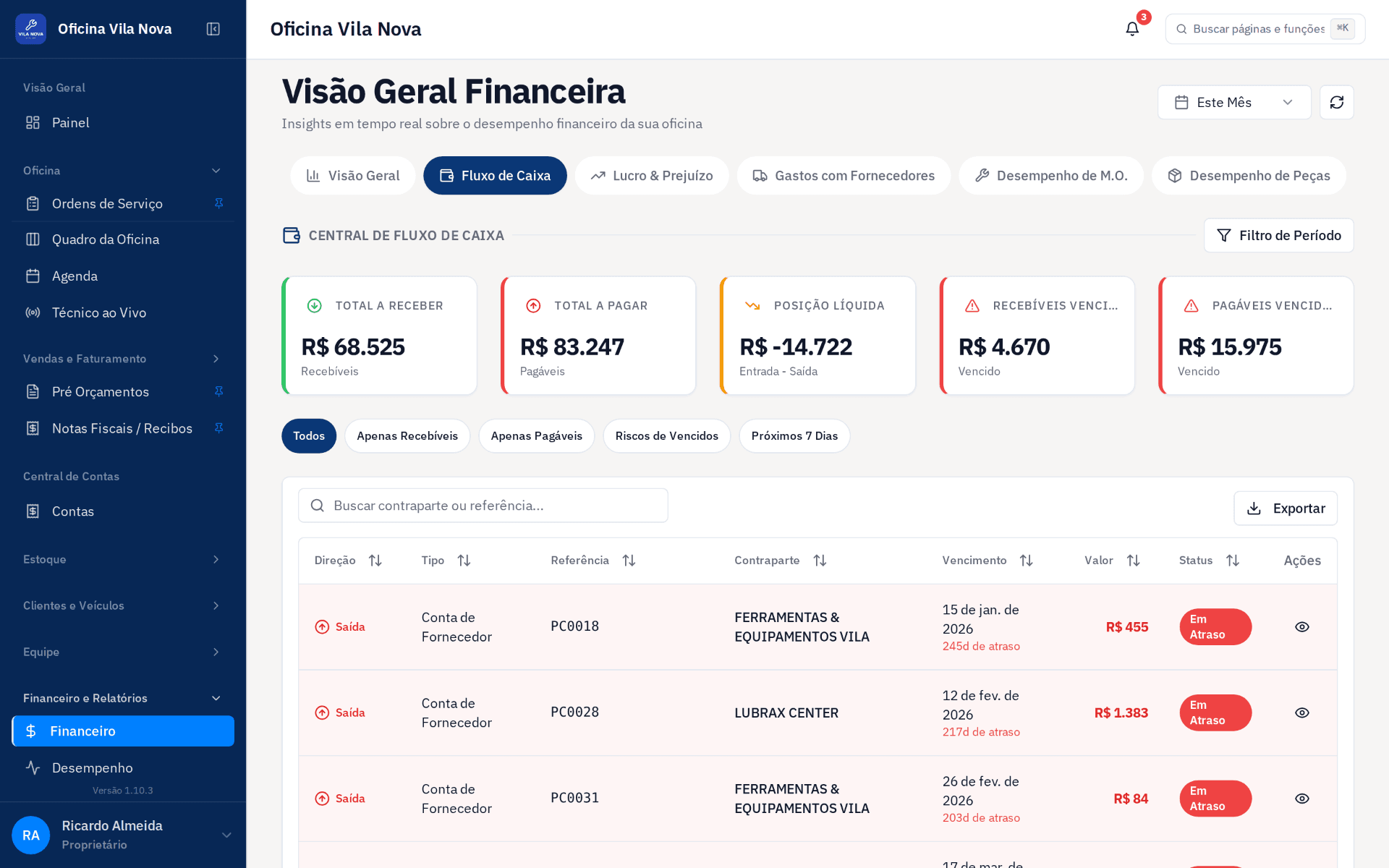
Task: Sort by Contraparte column arrows
Action: [x=820, y=561]
